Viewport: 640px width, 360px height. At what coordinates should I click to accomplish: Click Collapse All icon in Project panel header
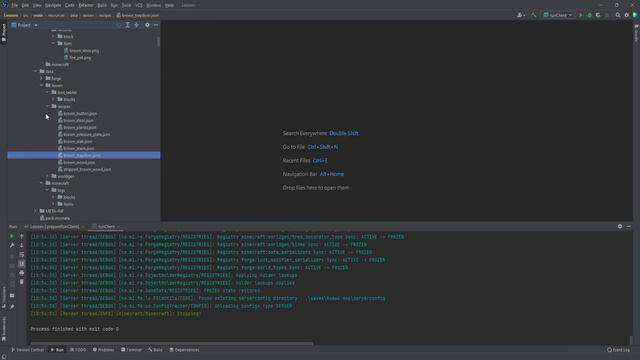click(136, 25)
